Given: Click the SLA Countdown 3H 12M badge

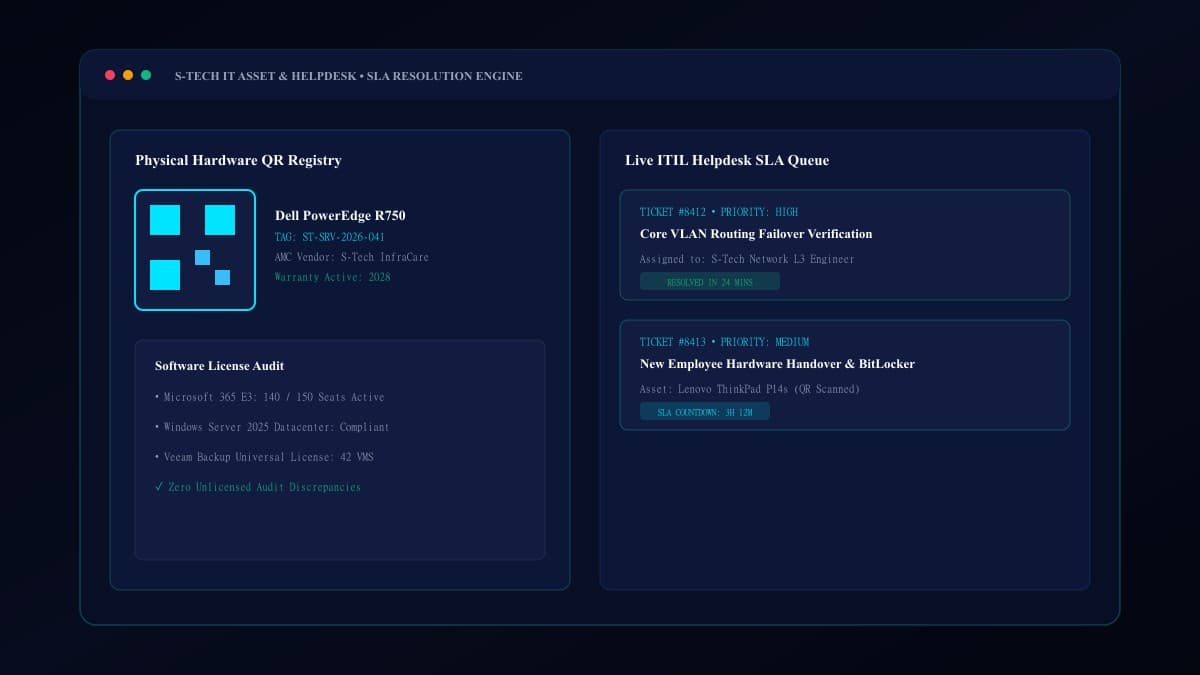Looking at the screenshot, I should pyautogui.click(x=705, y=412).
